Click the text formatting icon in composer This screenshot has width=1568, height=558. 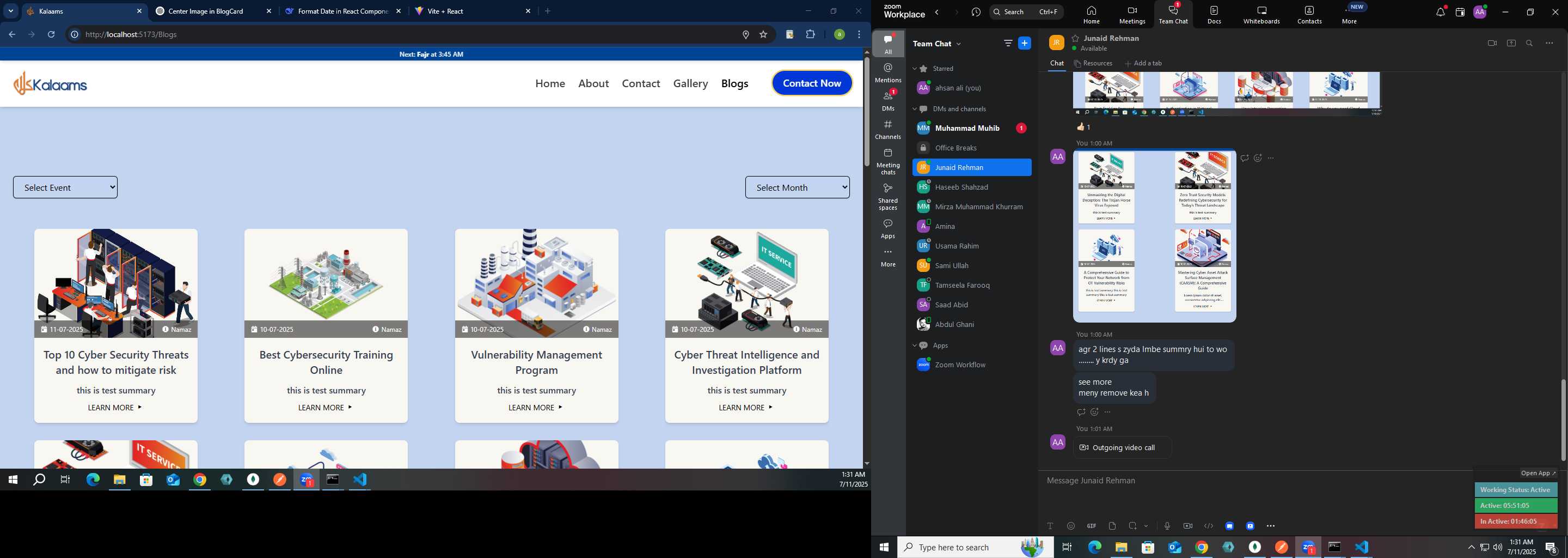coord(1050,526)
